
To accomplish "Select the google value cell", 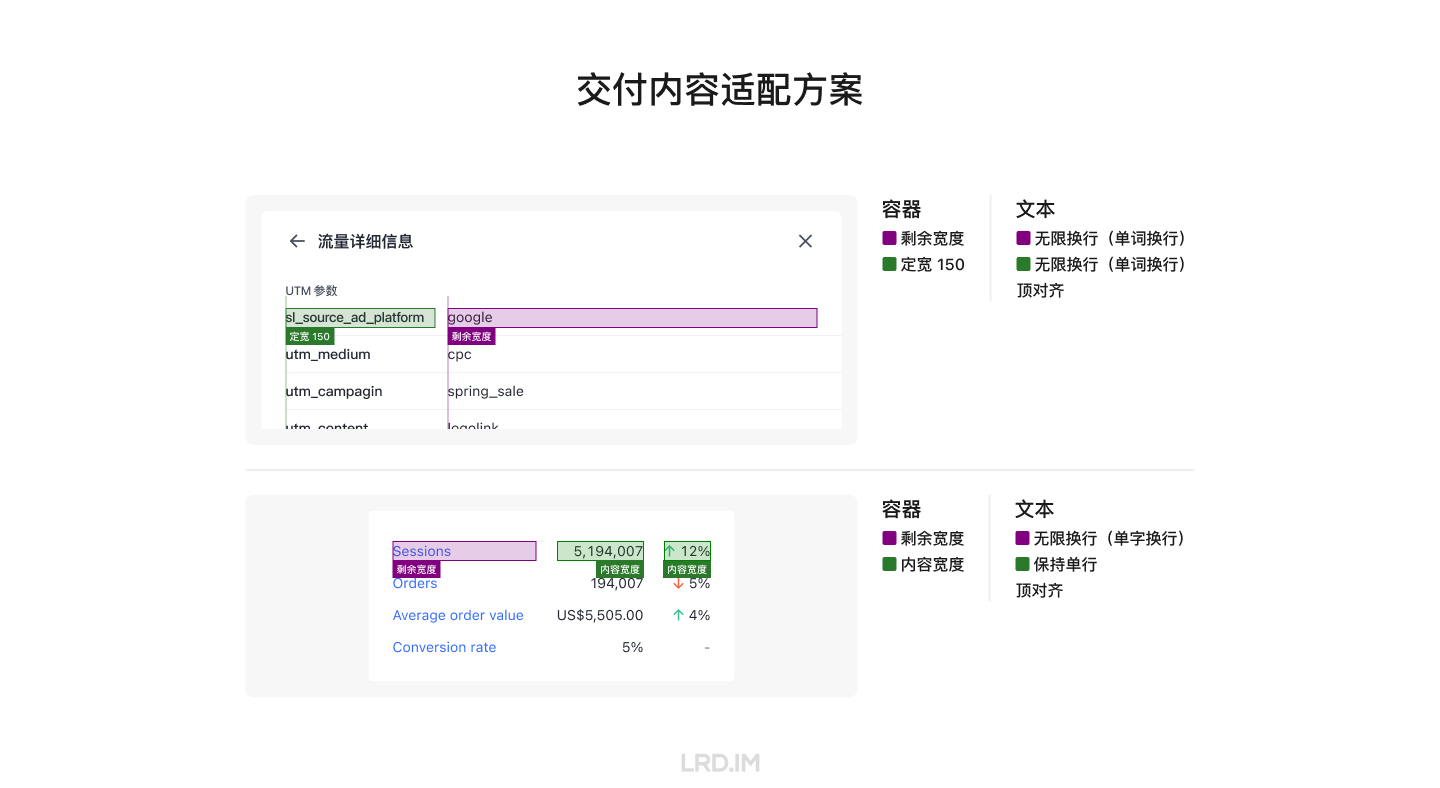I will (x=632, y=318).
